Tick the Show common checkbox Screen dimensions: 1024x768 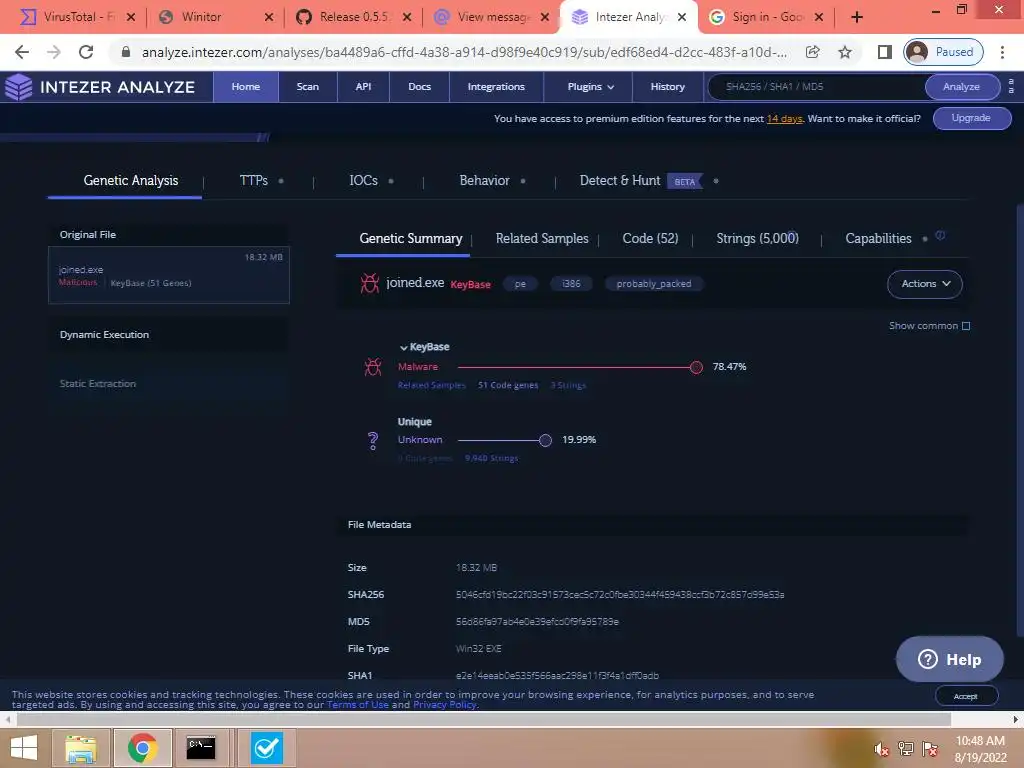pyautogui.click(x=966, y=326)
